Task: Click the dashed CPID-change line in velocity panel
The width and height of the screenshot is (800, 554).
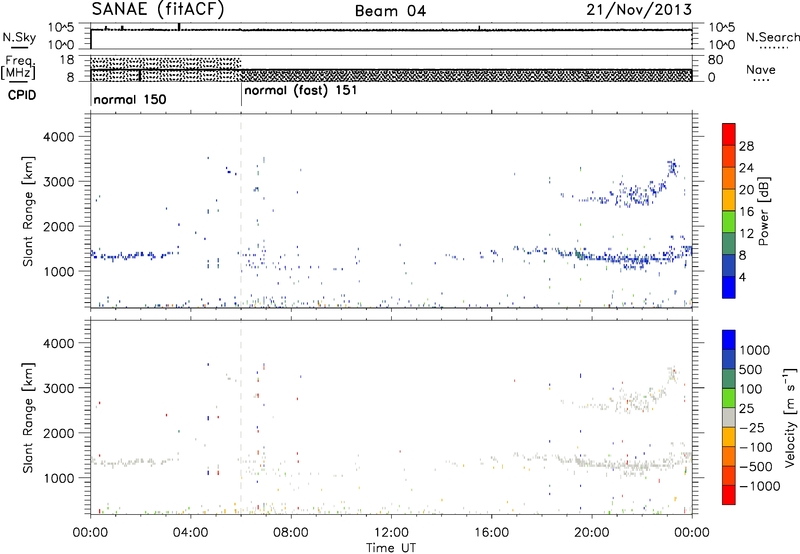Action: [x=241, y=417]
